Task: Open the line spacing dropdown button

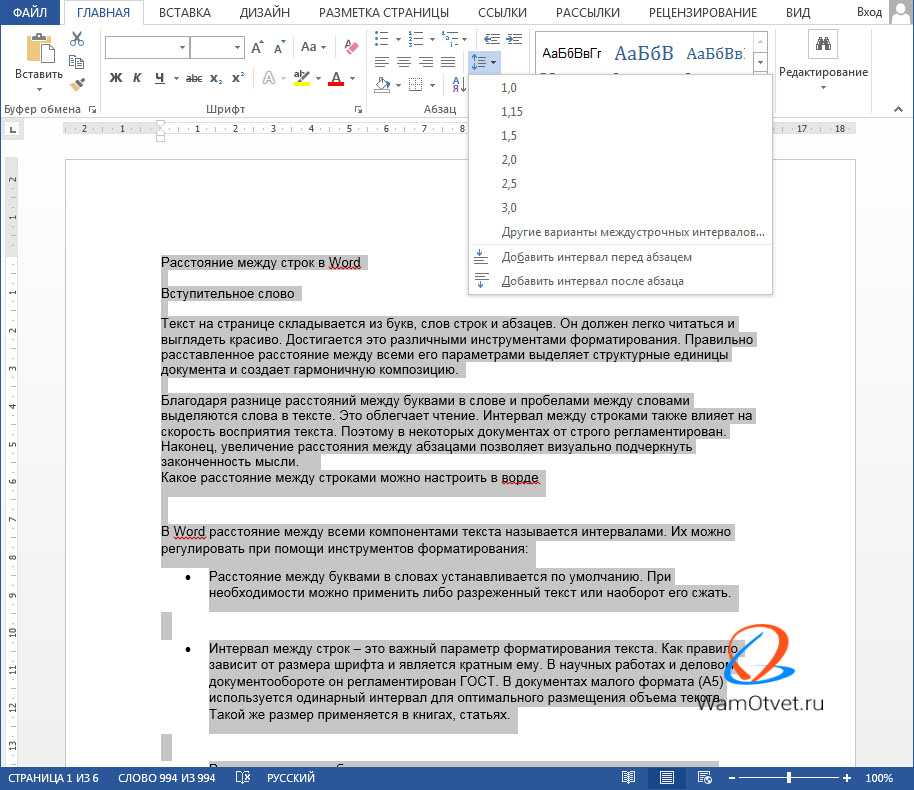Action: point(483,62)
